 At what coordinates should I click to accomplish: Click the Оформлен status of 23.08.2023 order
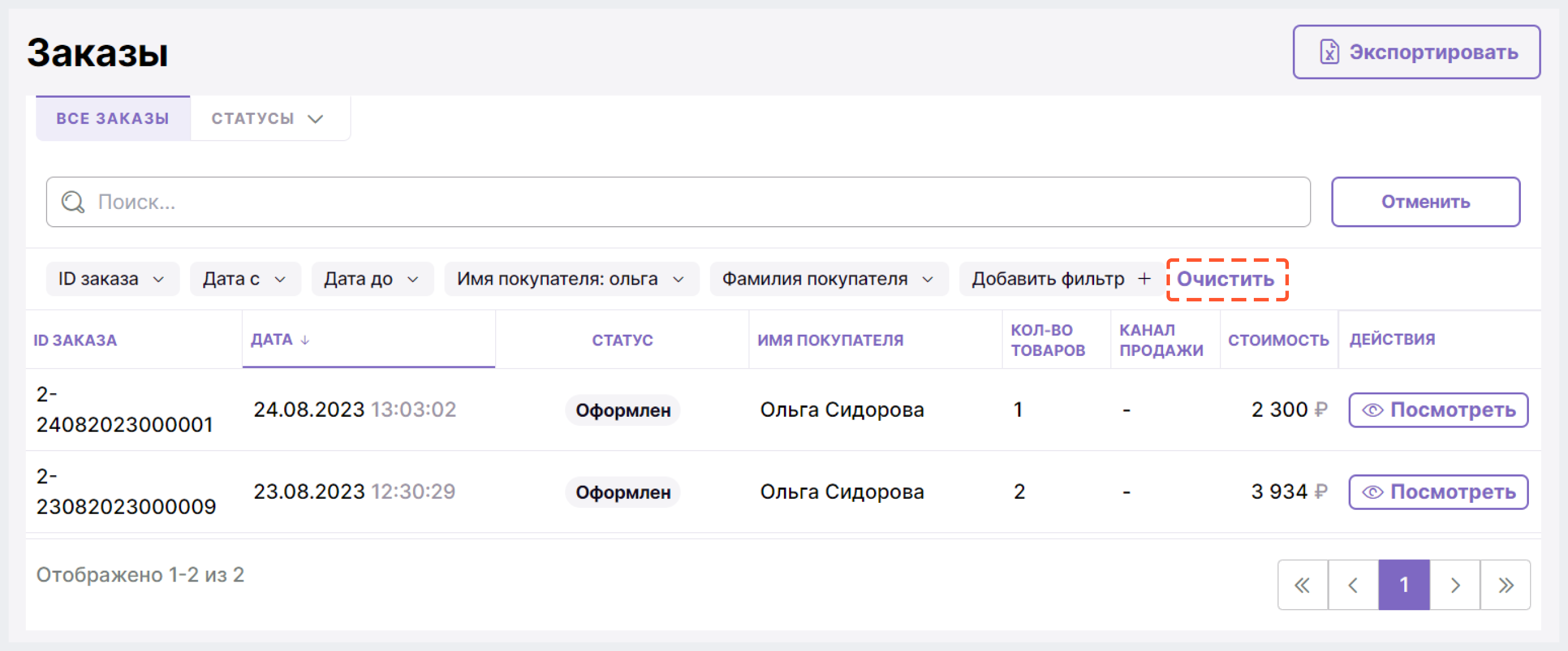[623, 492]
